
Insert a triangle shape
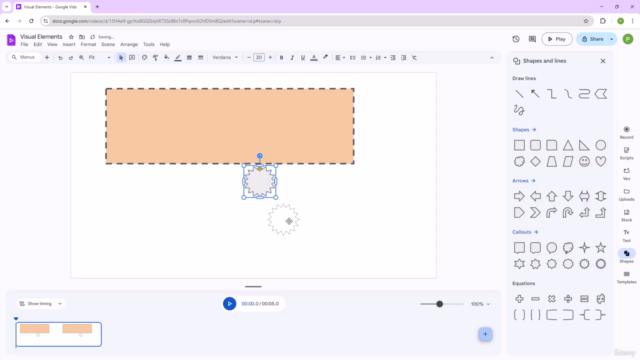coord(568,145)
